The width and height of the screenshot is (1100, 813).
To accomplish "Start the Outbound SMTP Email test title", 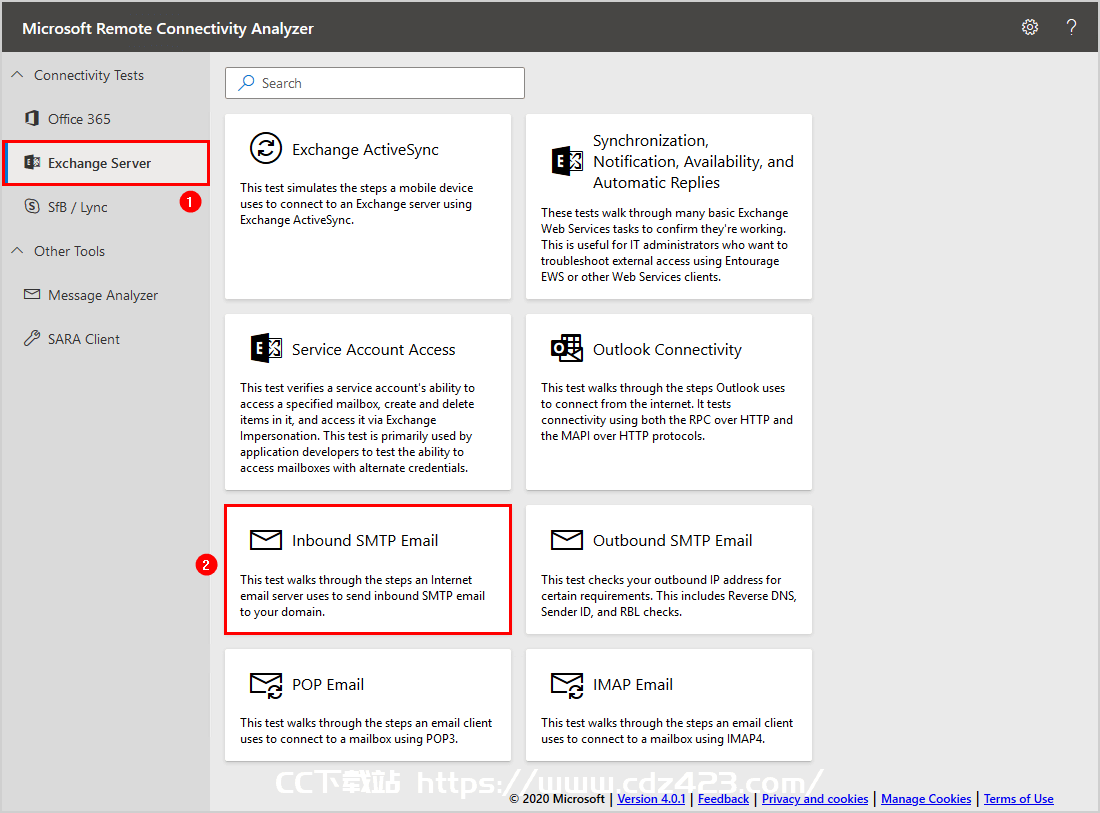I will point(672,540).
